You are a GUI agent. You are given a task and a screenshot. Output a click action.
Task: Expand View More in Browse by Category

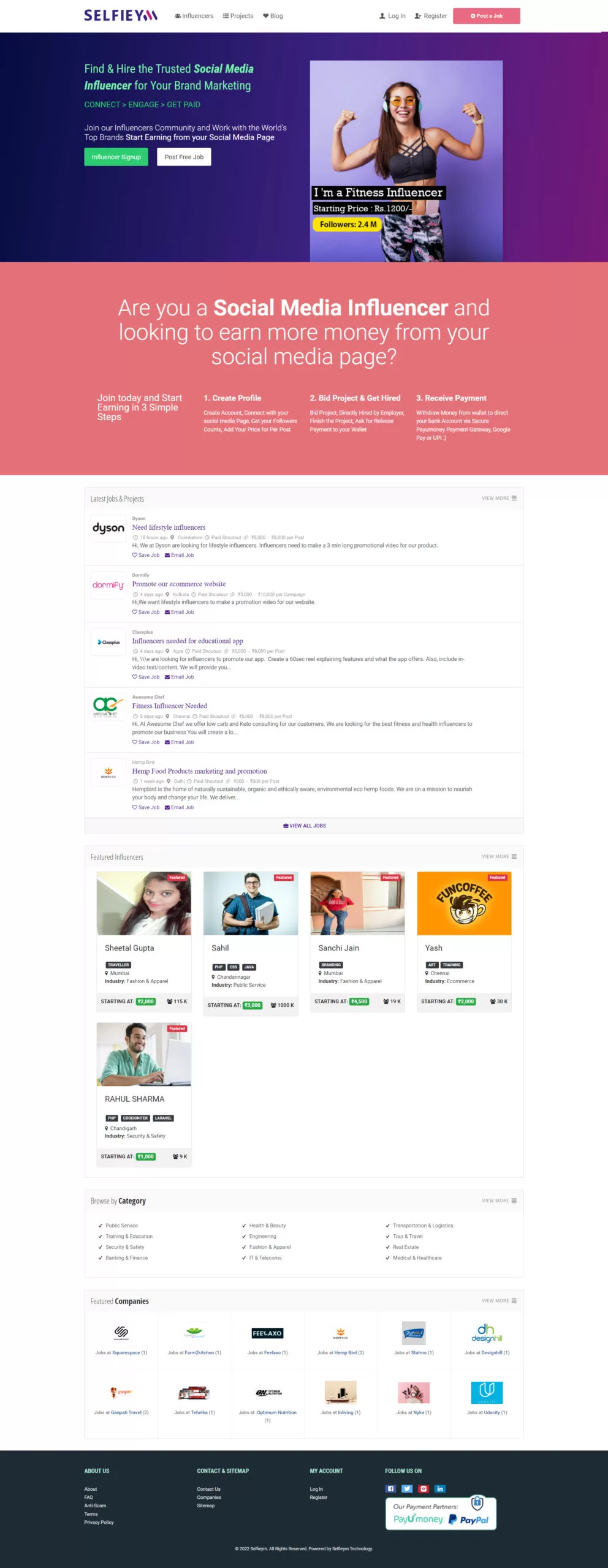(x=499, y=1200)
